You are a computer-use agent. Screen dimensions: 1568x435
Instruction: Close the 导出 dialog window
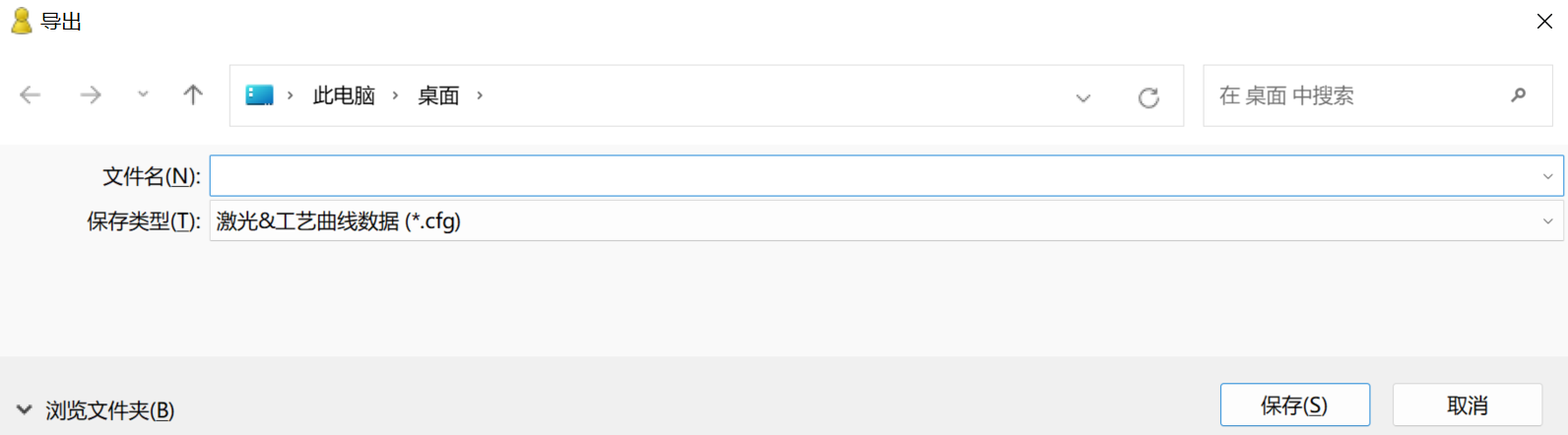point(1544,22)
